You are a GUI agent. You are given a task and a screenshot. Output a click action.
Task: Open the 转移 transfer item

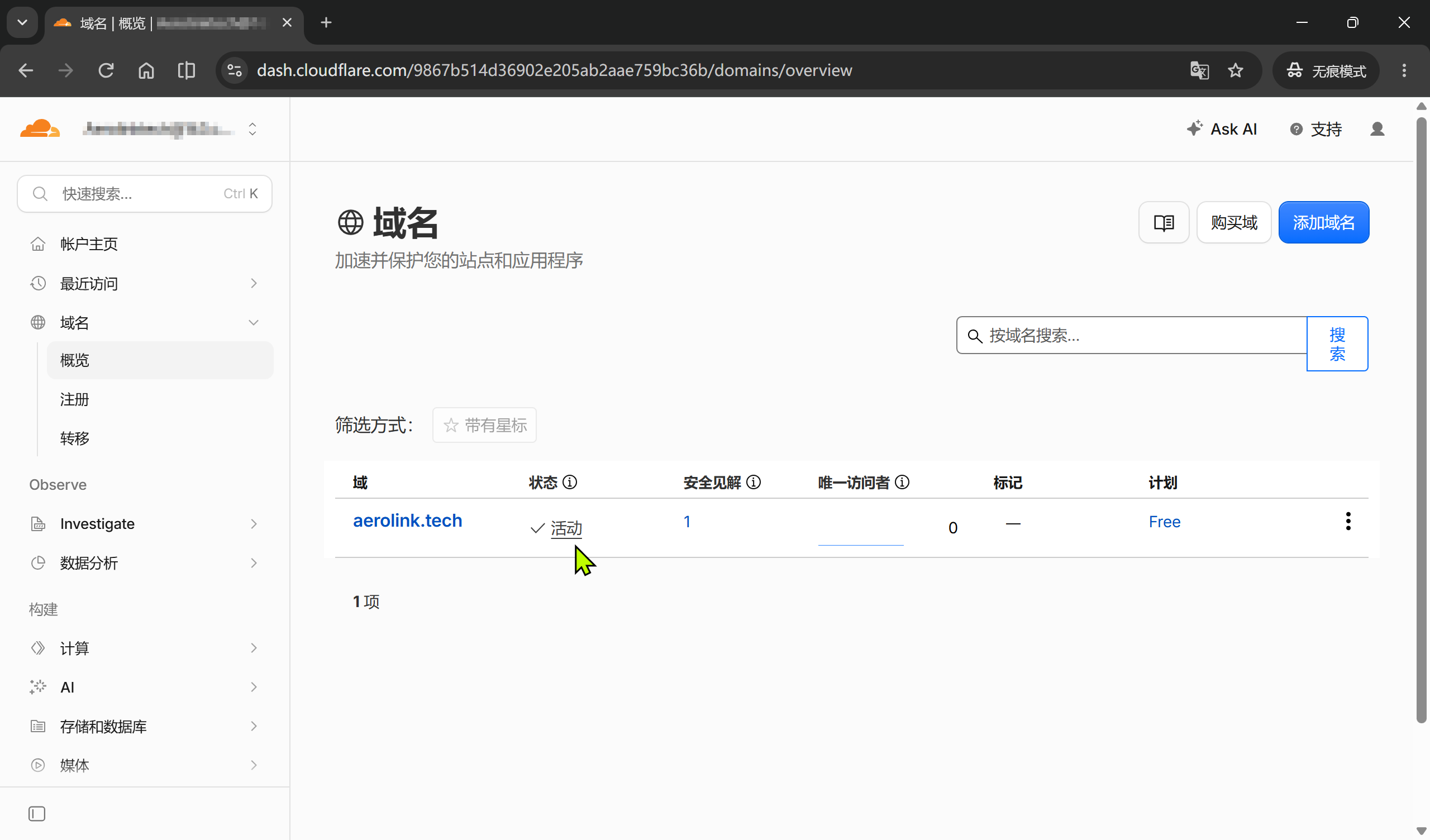tap(74, 438)
